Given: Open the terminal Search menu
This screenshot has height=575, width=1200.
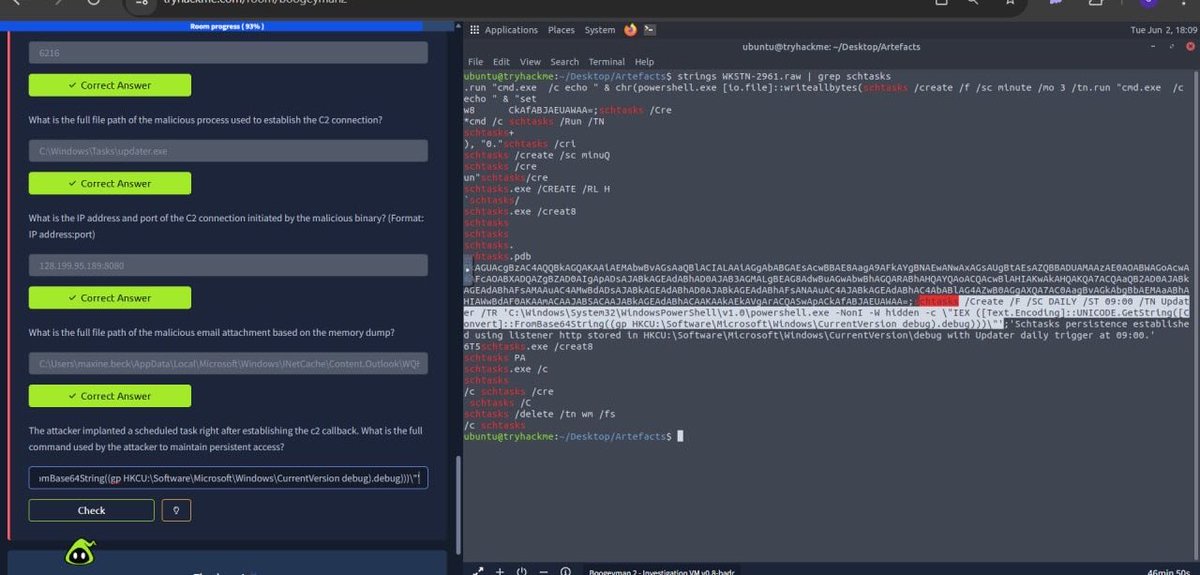Looking at the screenshot, I should [x=564, y=62].
